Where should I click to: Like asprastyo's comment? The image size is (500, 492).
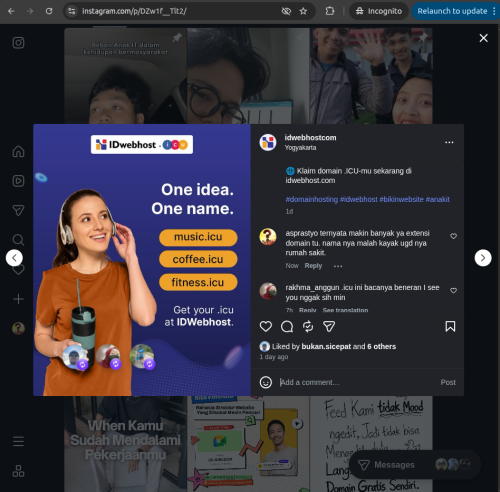[x=453, y=236]
